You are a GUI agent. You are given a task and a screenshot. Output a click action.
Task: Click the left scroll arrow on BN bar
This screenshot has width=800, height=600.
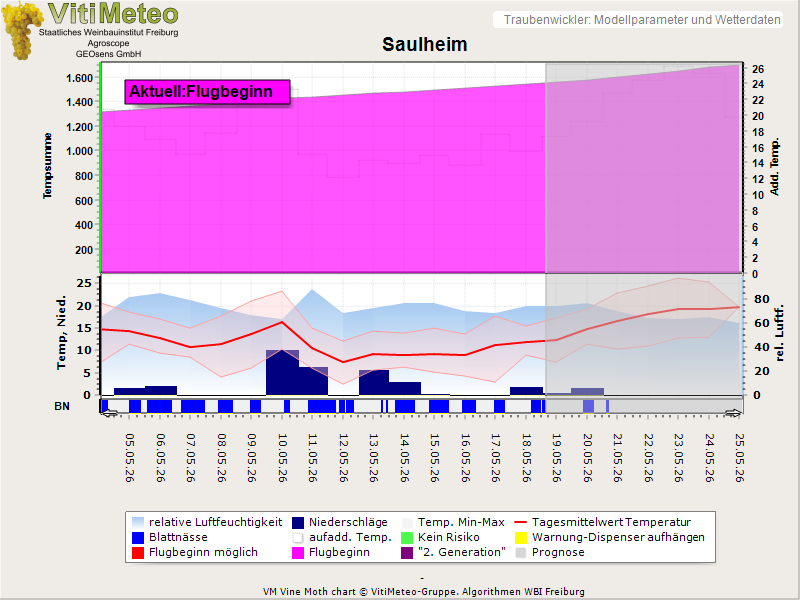pos(109,413)
